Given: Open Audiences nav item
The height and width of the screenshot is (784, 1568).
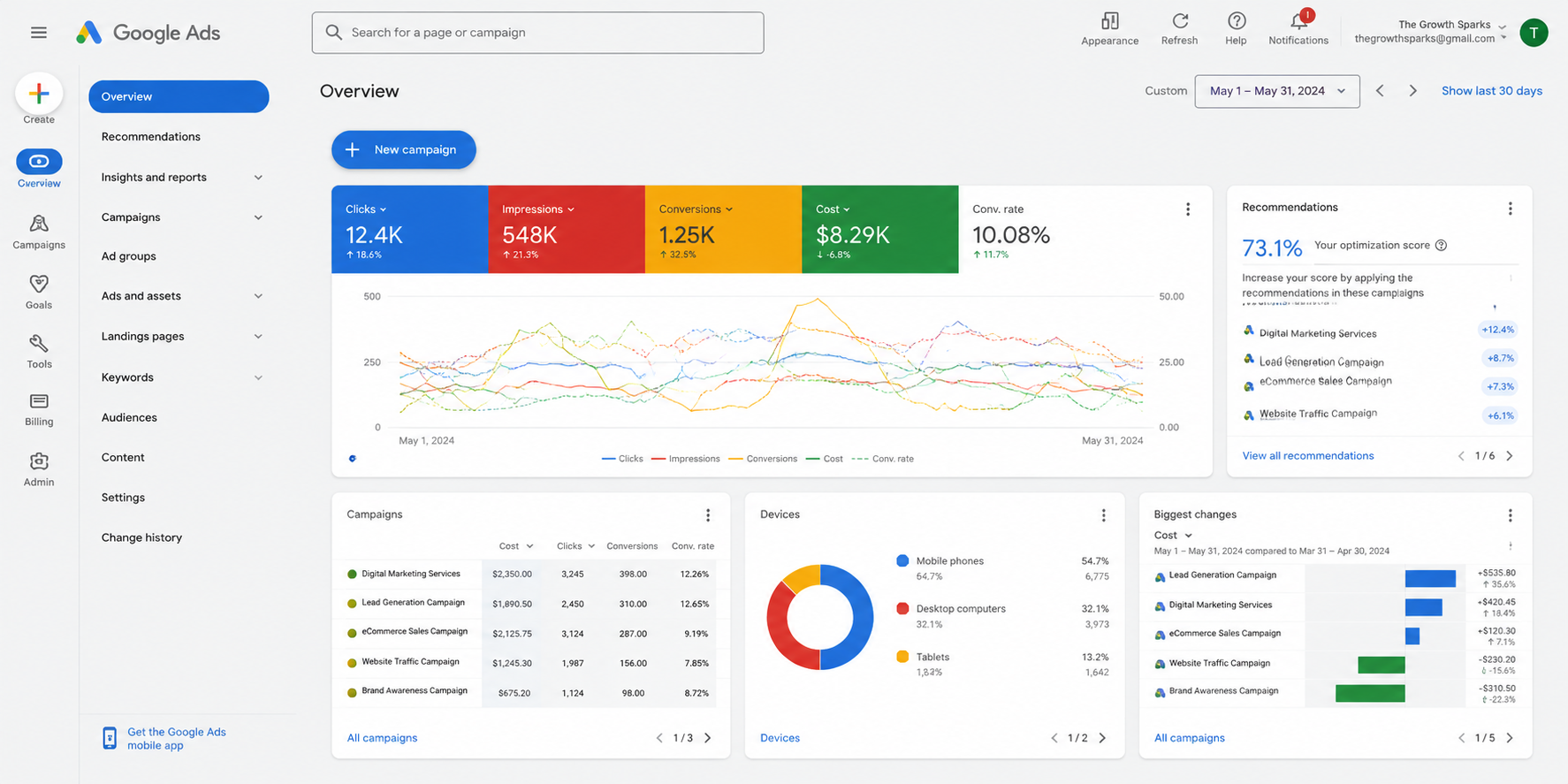Looking at the screenshot, I should click(129, 417).
